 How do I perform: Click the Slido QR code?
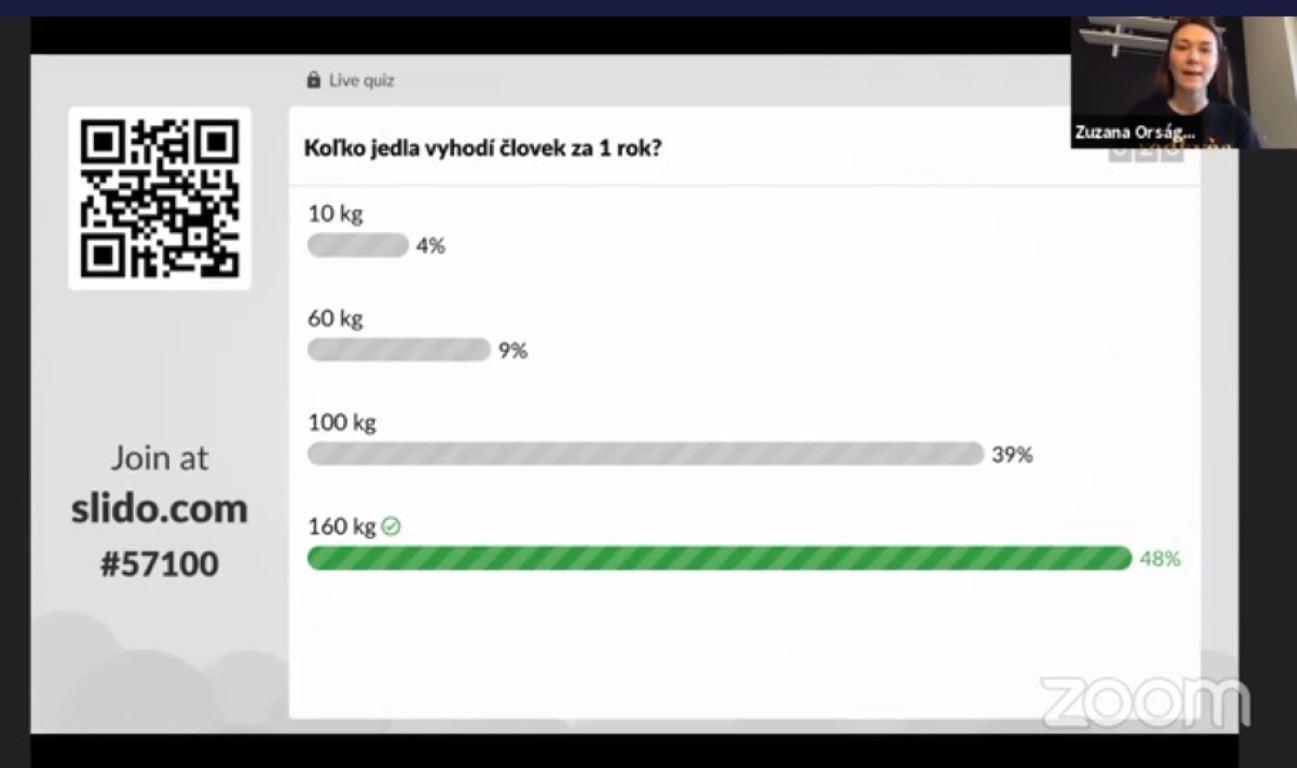(160, 199)
